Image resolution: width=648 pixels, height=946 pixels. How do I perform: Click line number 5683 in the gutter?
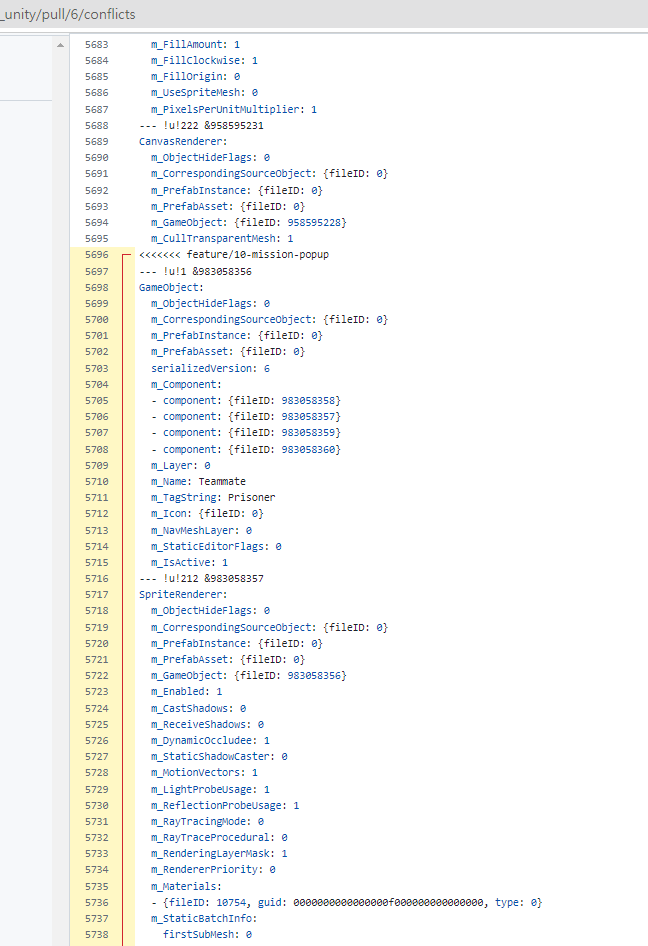[x=97, y=45]
